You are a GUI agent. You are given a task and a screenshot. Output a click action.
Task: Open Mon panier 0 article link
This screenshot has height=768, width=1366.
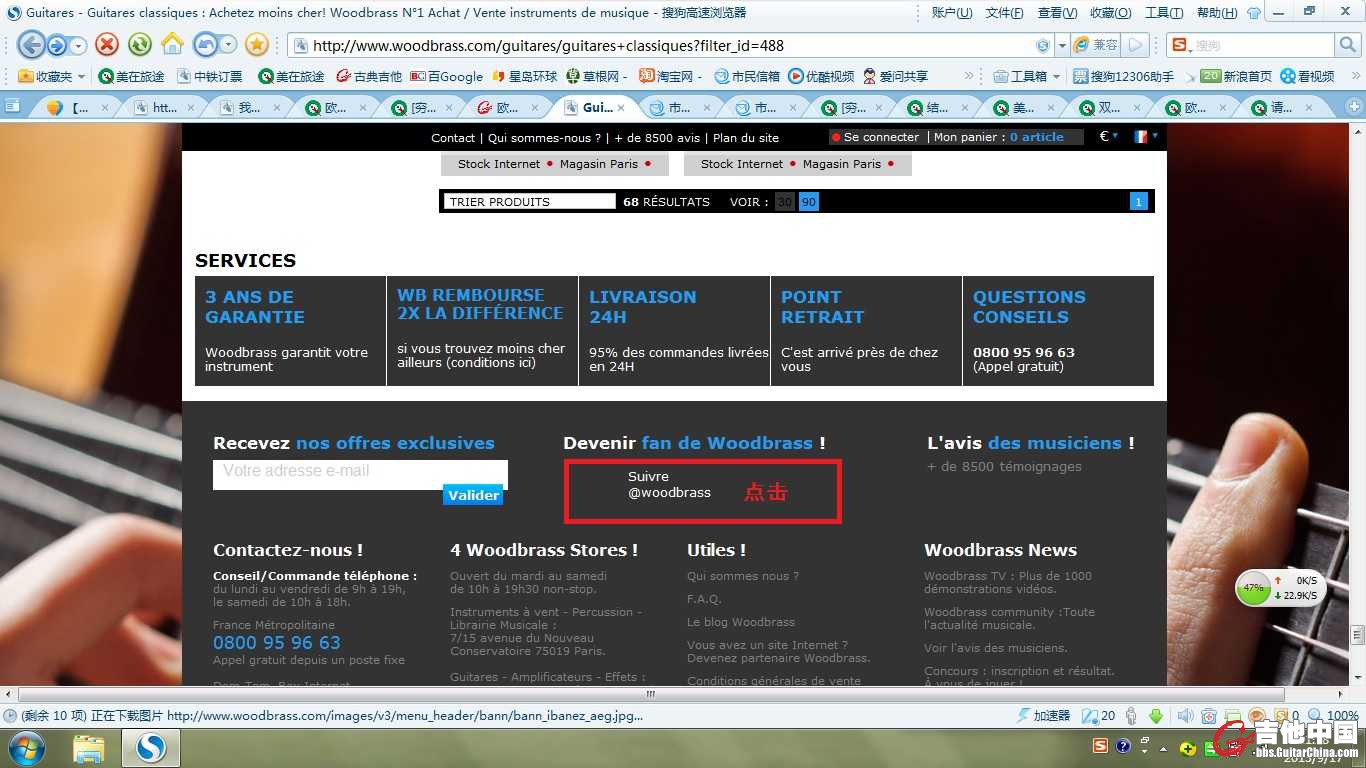click(x=998, y=137)
